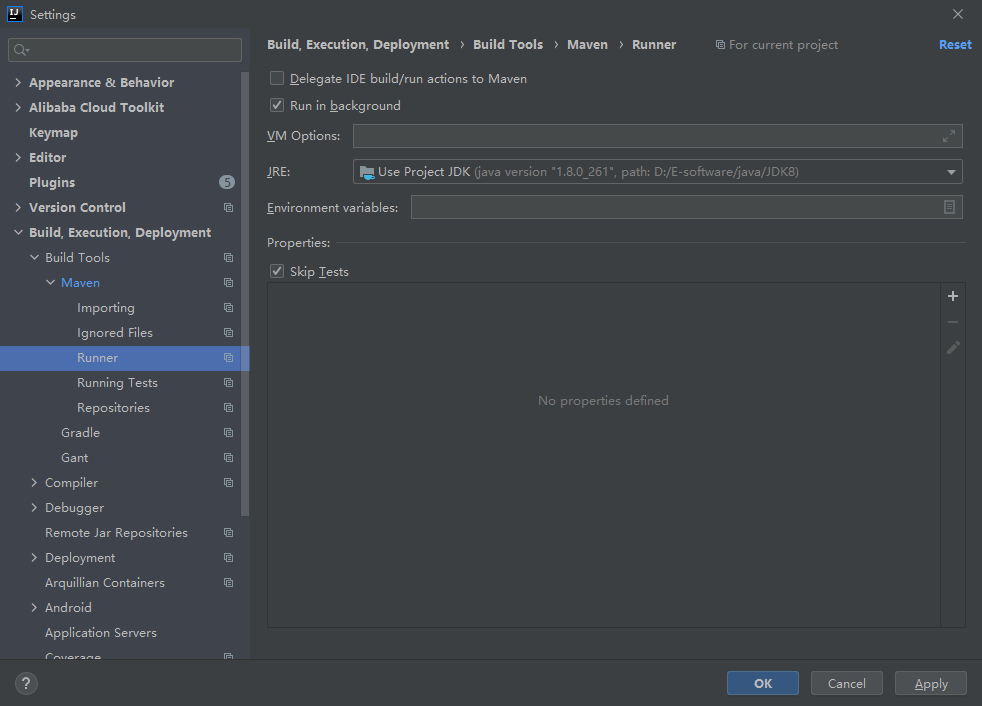Click the Cancel button

(x=847, y=683)
